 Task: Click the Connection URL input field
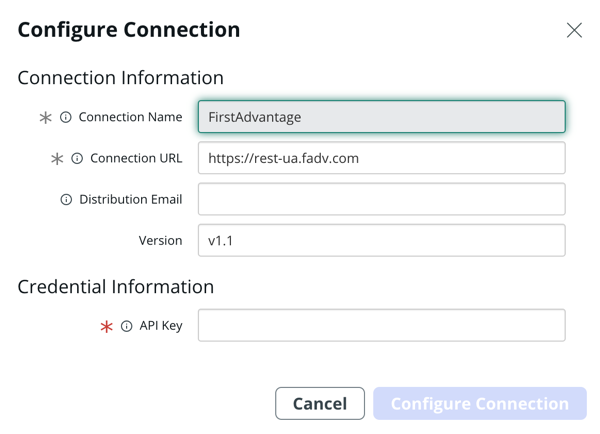[382, 158]
